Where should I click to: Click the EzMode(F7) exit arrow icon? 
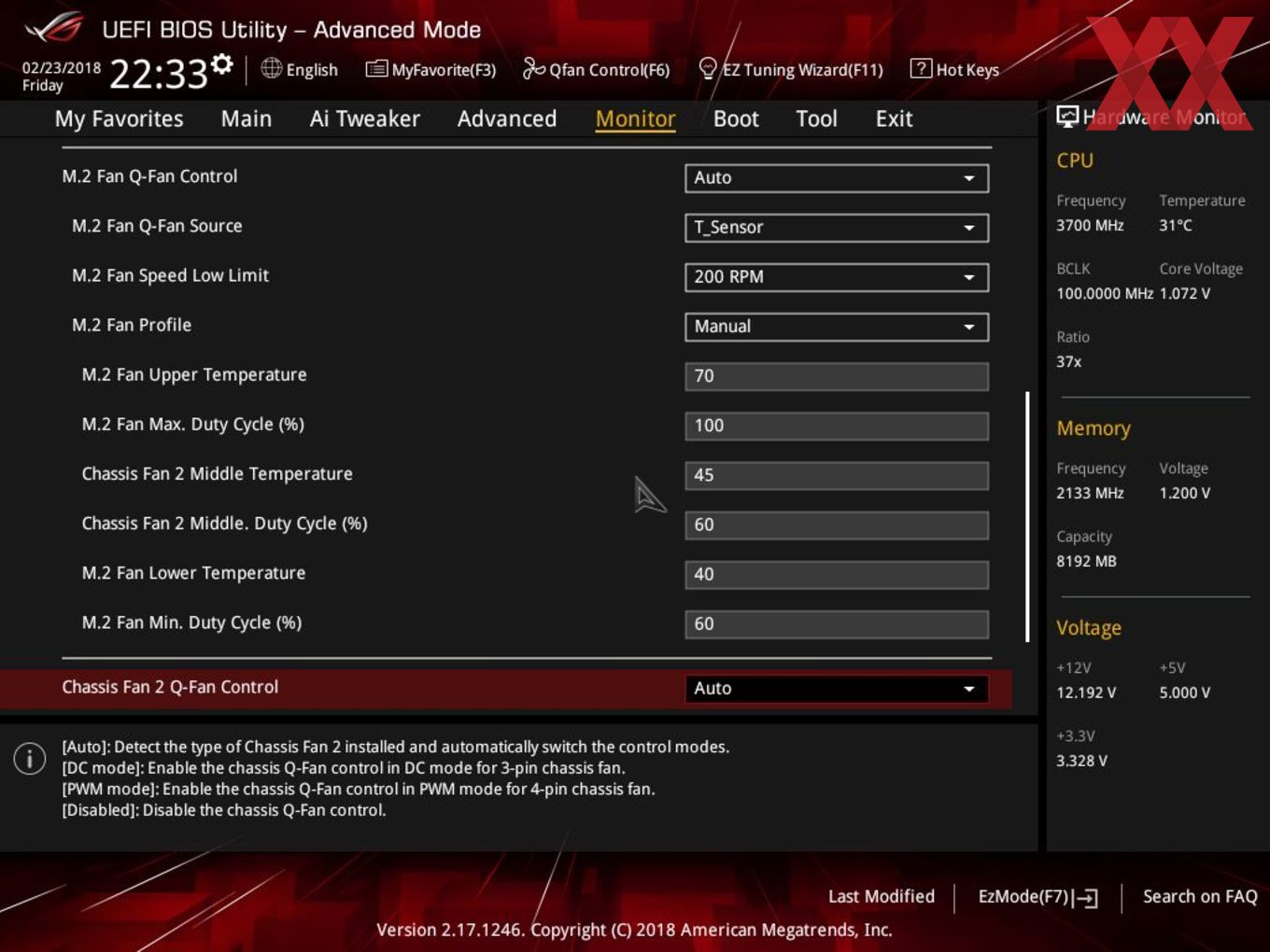coord(1085,898)
